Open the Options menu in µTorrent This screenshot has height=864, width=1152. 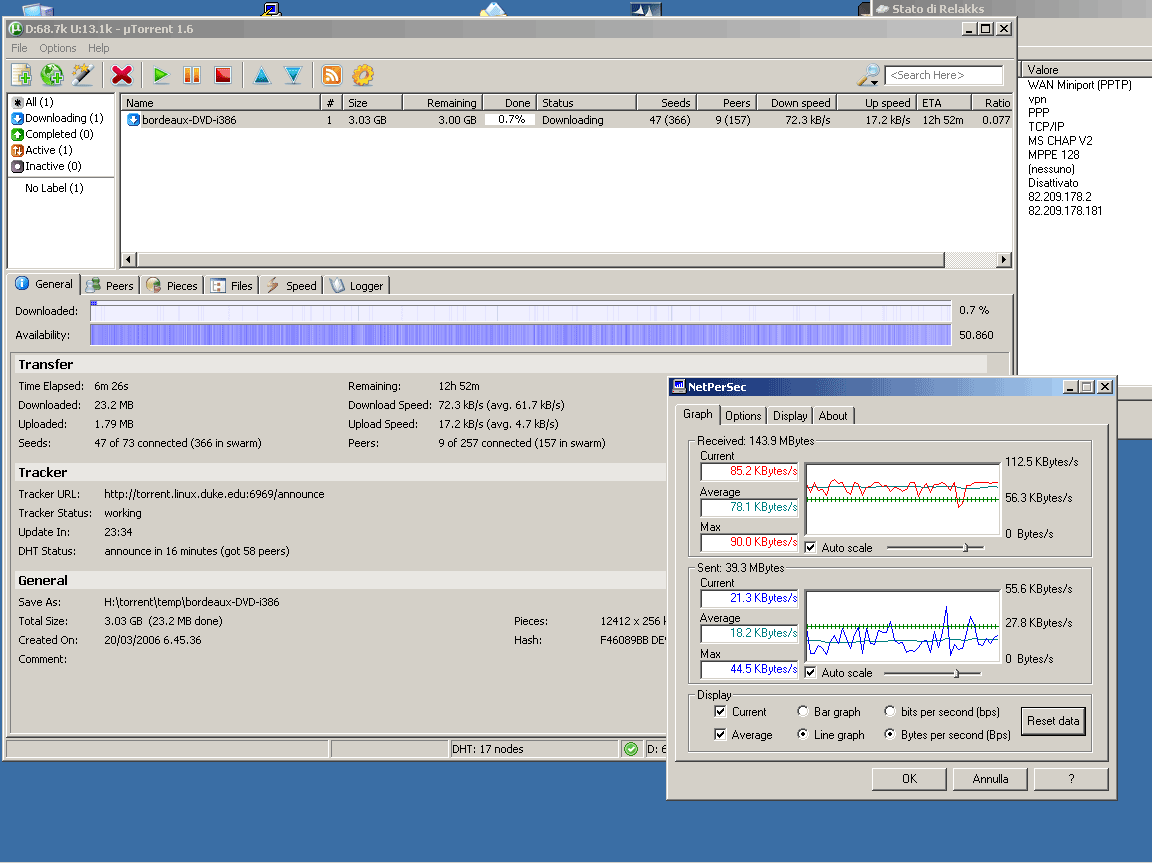pos(58,48)
